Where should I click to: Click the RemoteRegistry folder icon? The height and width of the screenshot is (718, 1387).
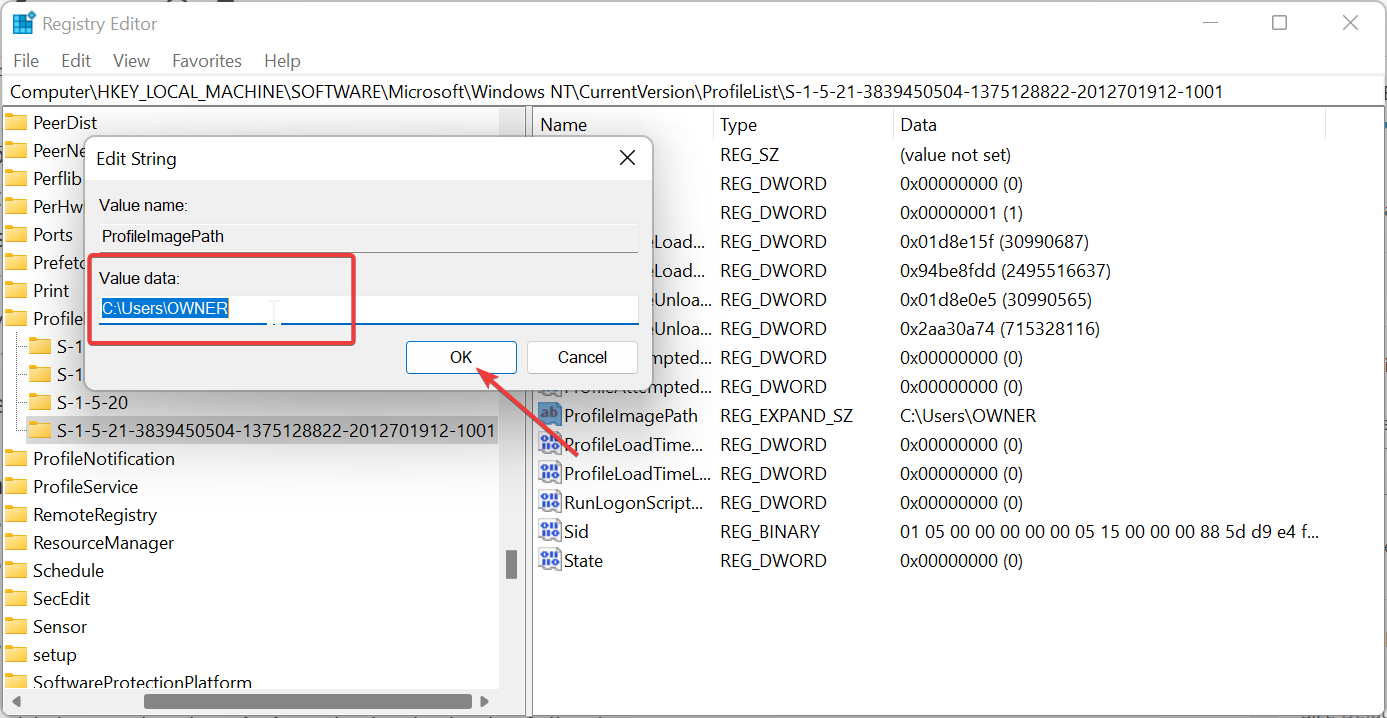[x=15, y=515]
